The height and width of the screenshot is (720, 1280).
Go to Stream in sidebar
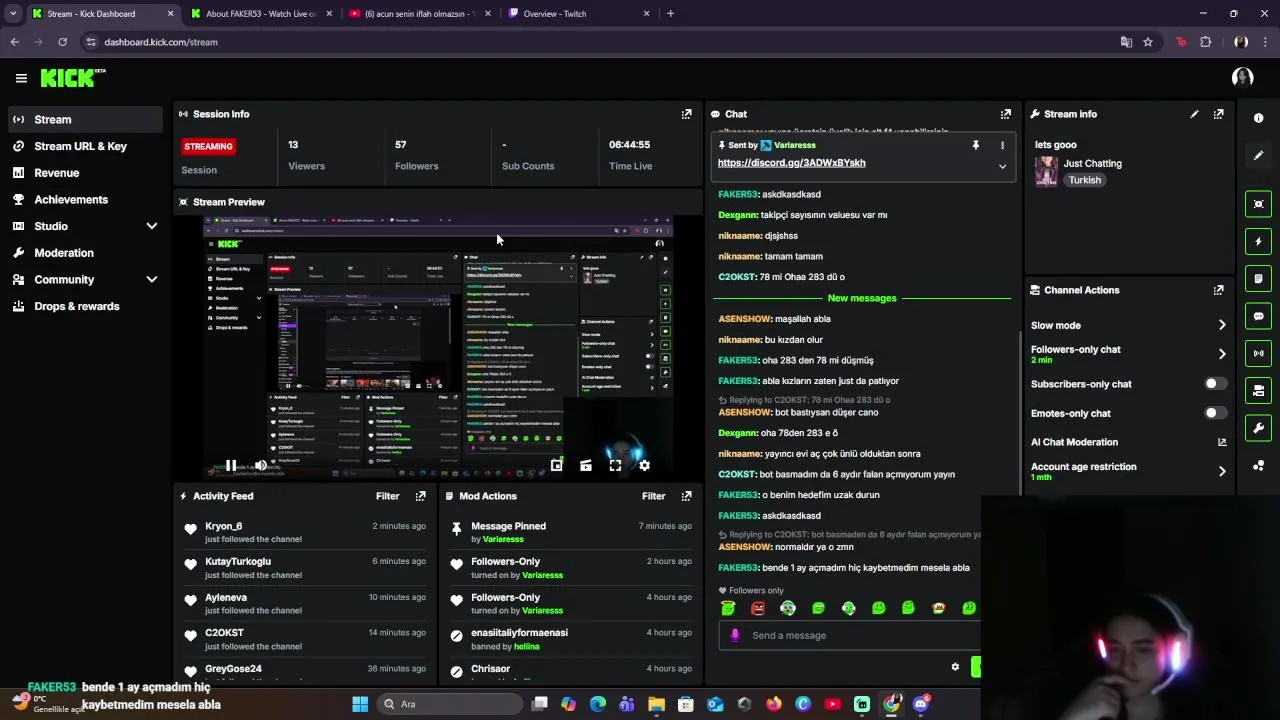tap(85, 119)
